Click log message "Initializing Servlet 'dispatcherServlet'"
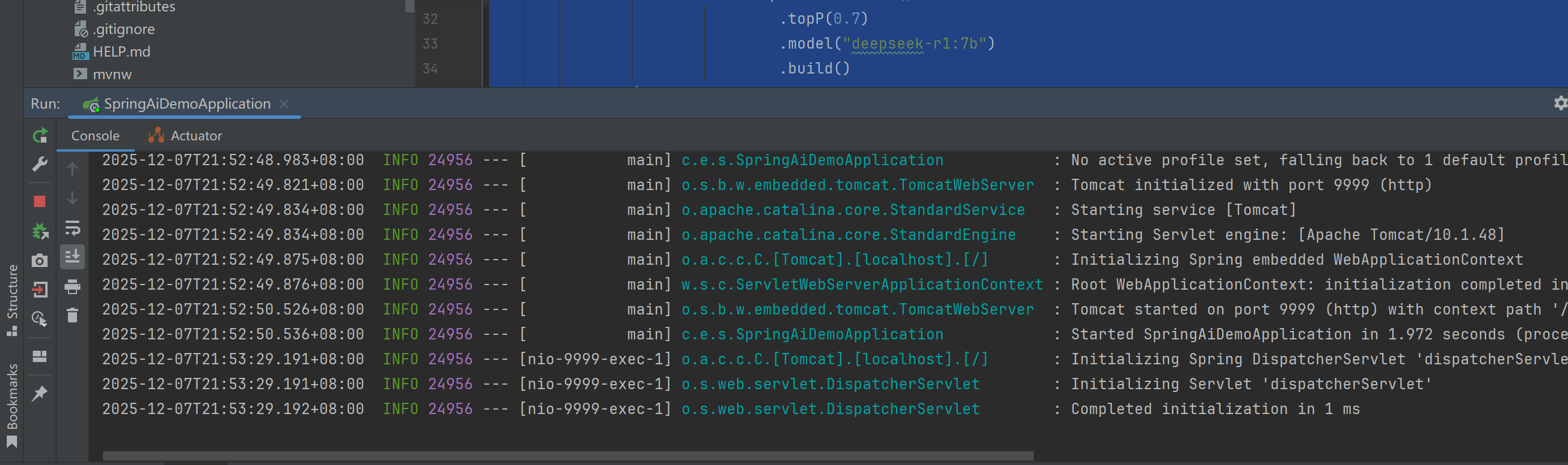The width and height of the screenshot is (1568, 465). (x=1251, y=384)
